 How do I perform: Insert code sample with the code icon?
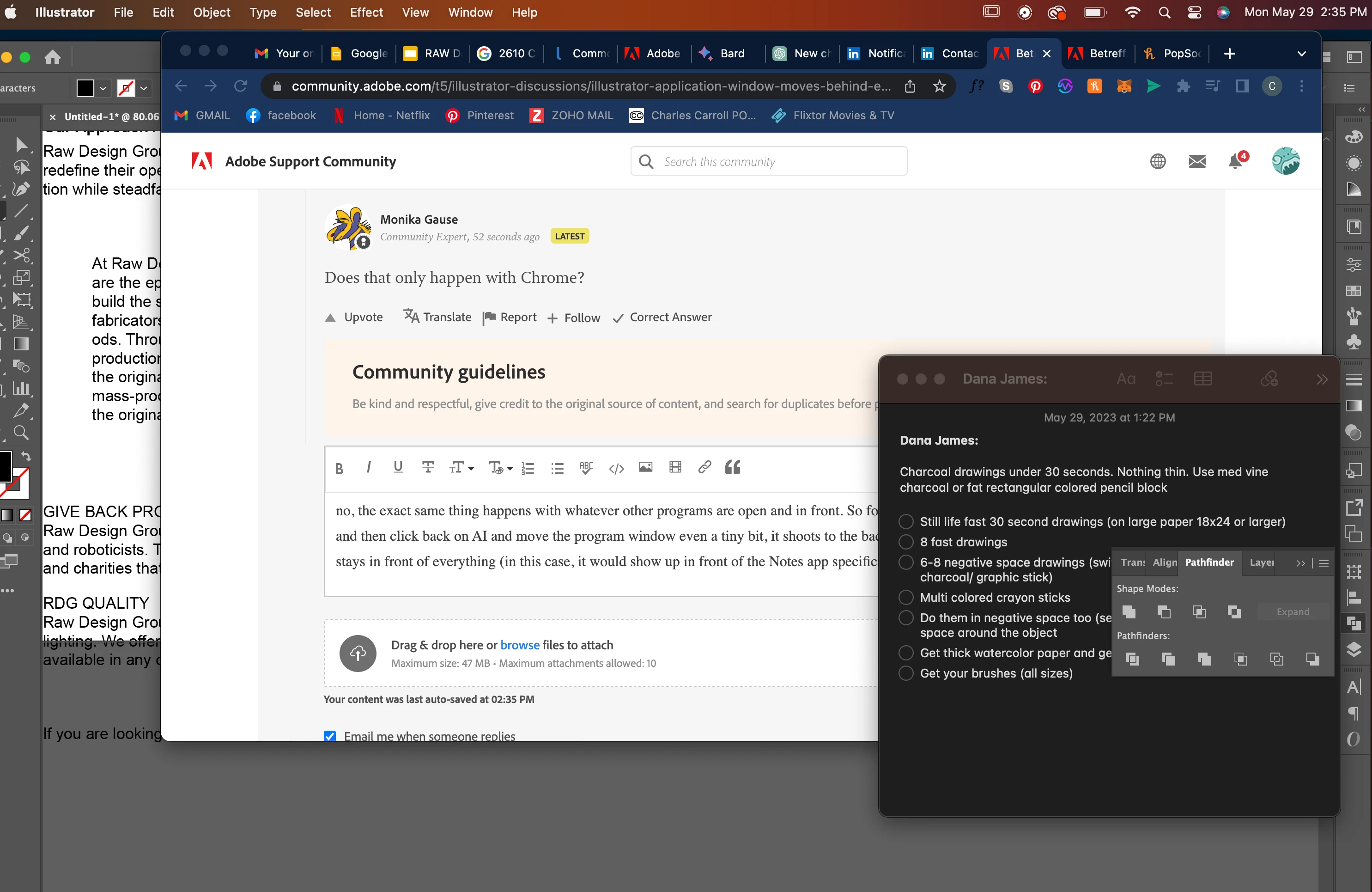tap(616, 468)
